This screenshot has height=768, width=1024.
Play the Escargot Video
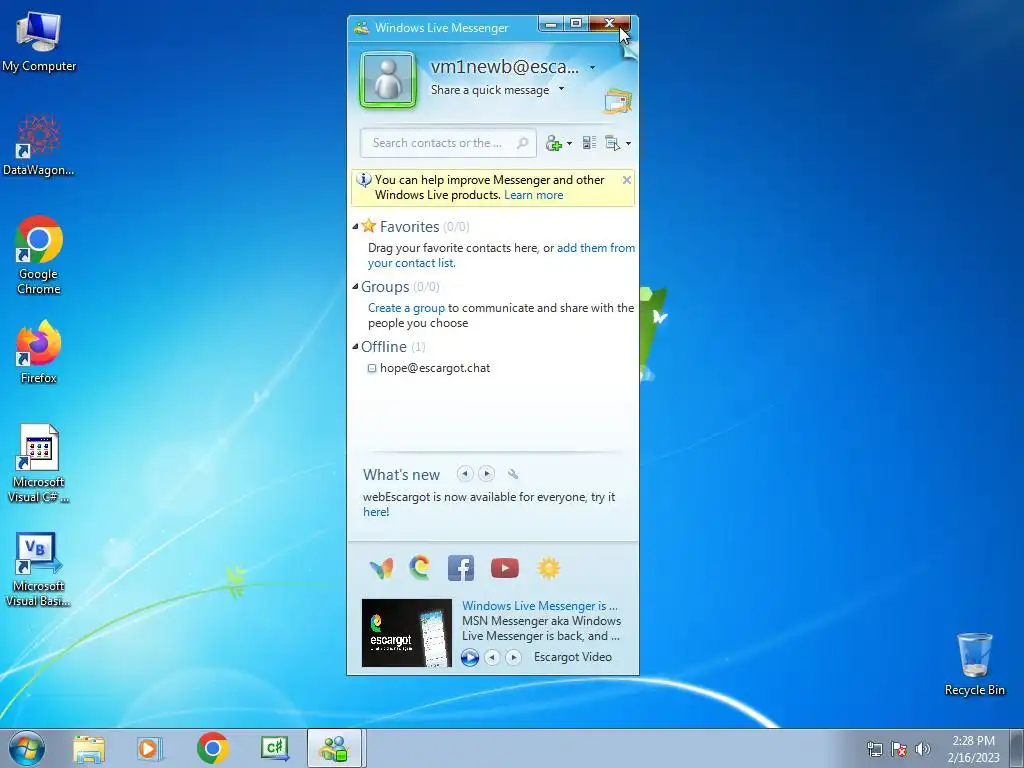[470, 657]
